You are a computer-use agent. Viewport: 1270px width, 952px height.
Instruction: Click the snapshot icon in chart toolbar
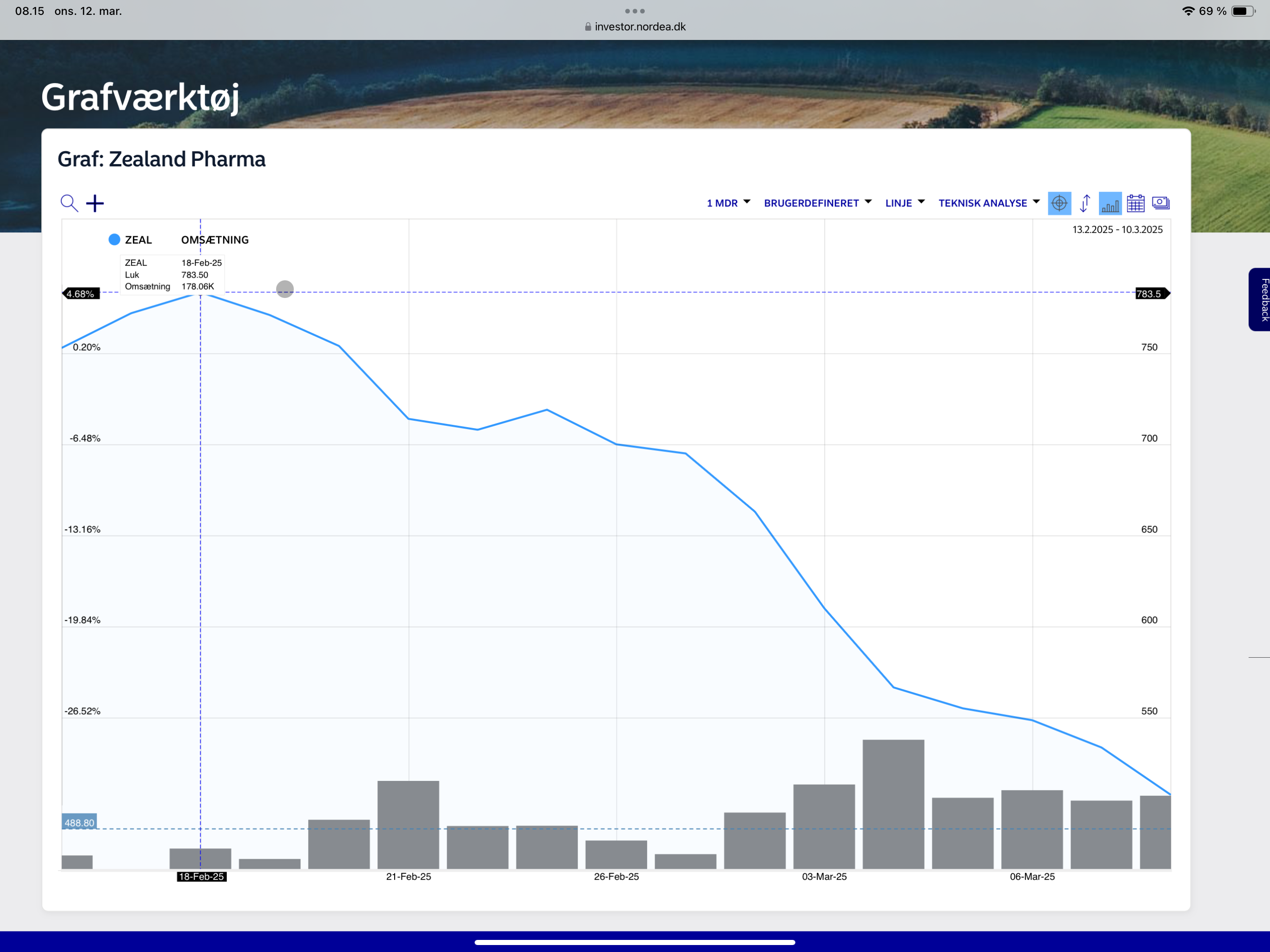tap(1161, 203)
